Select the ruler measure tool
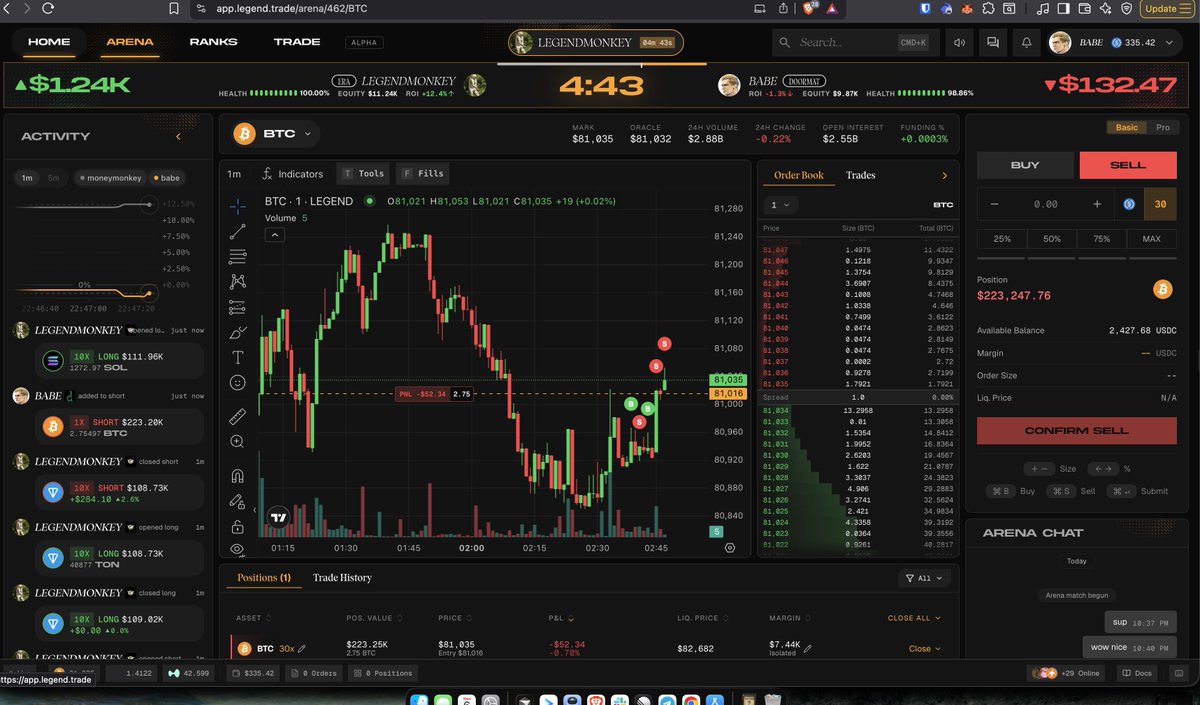Screen dimensions: 1200x705 point(237,416)
